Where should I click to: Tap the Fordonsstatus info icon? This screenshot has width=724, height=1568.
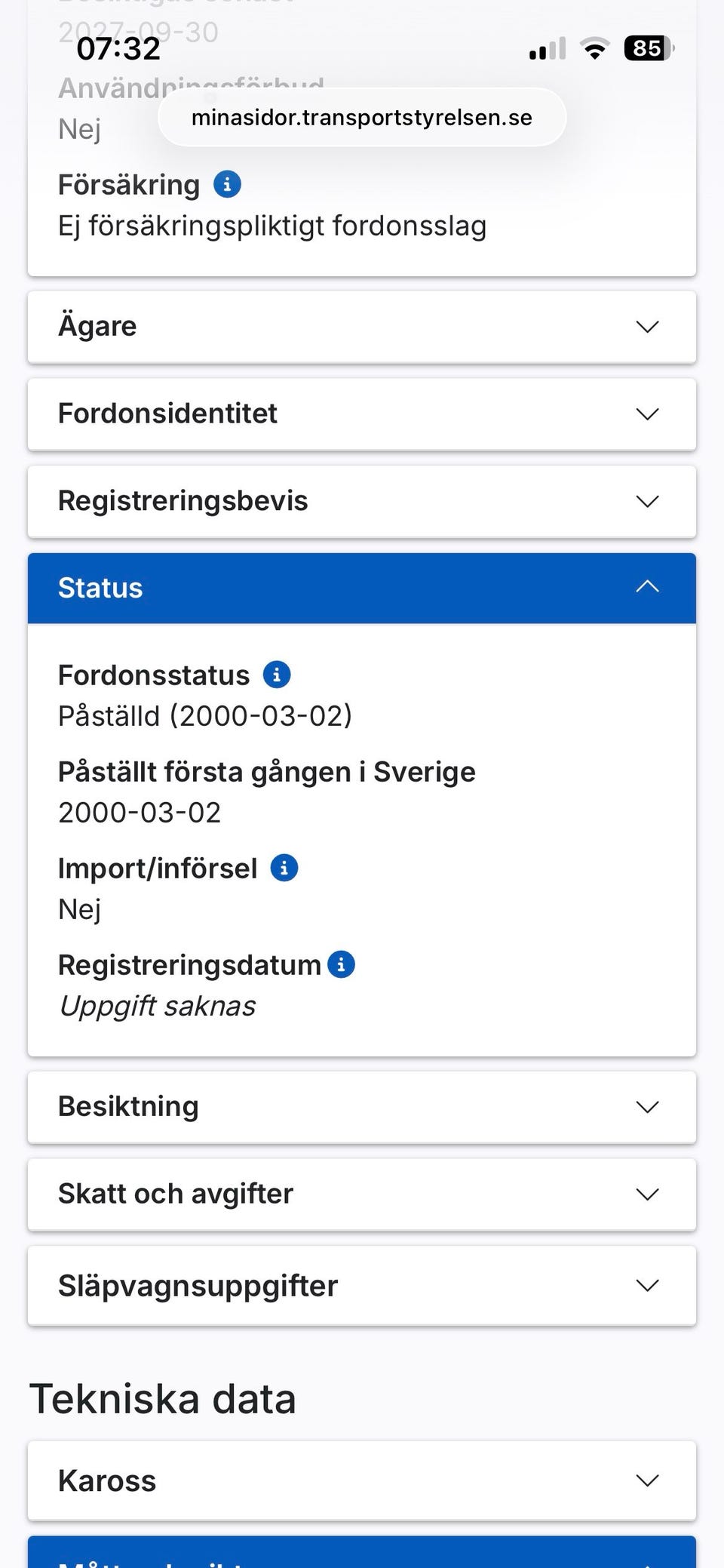277,675
